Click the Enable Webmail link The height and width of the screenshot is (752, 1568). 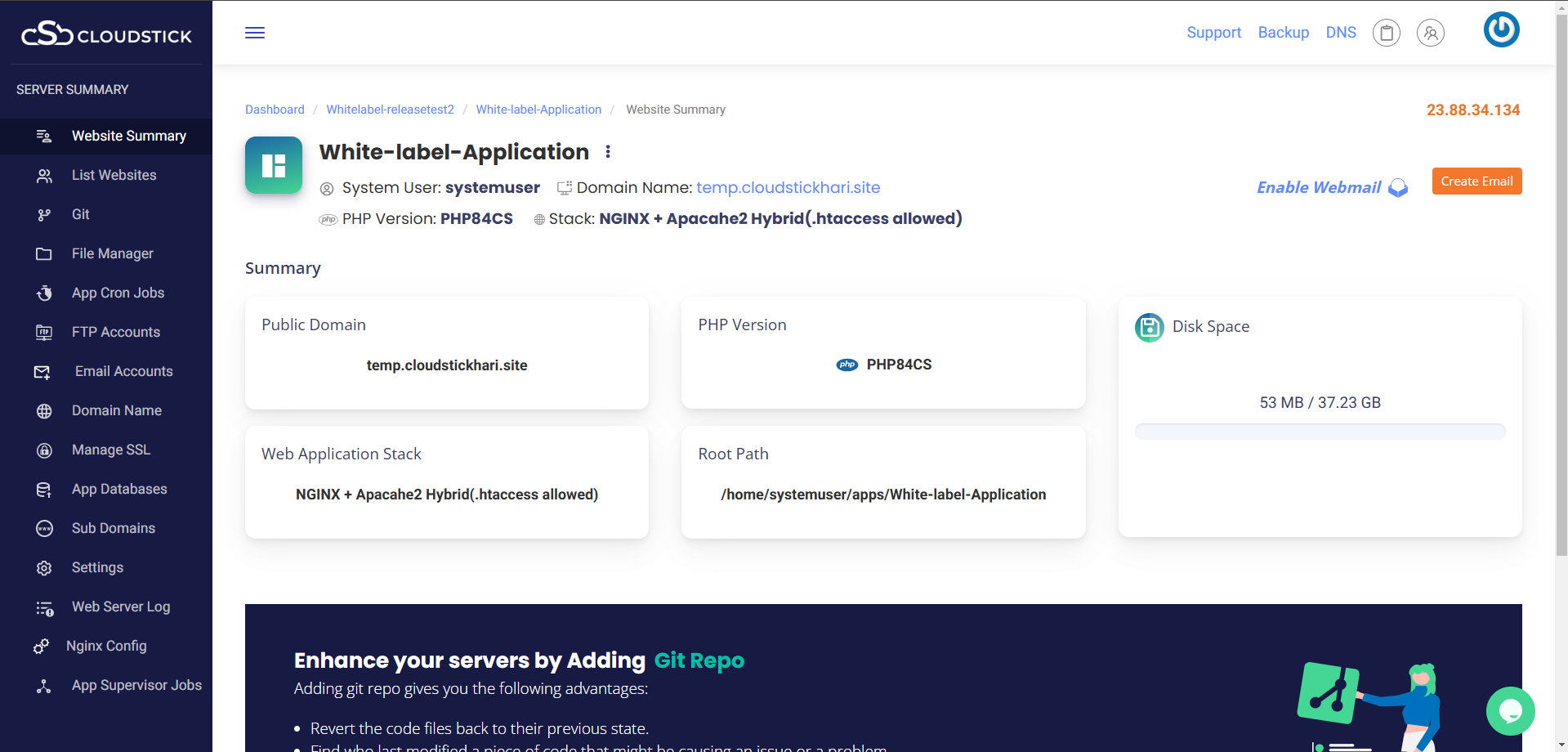click(x=1318, y=187)
